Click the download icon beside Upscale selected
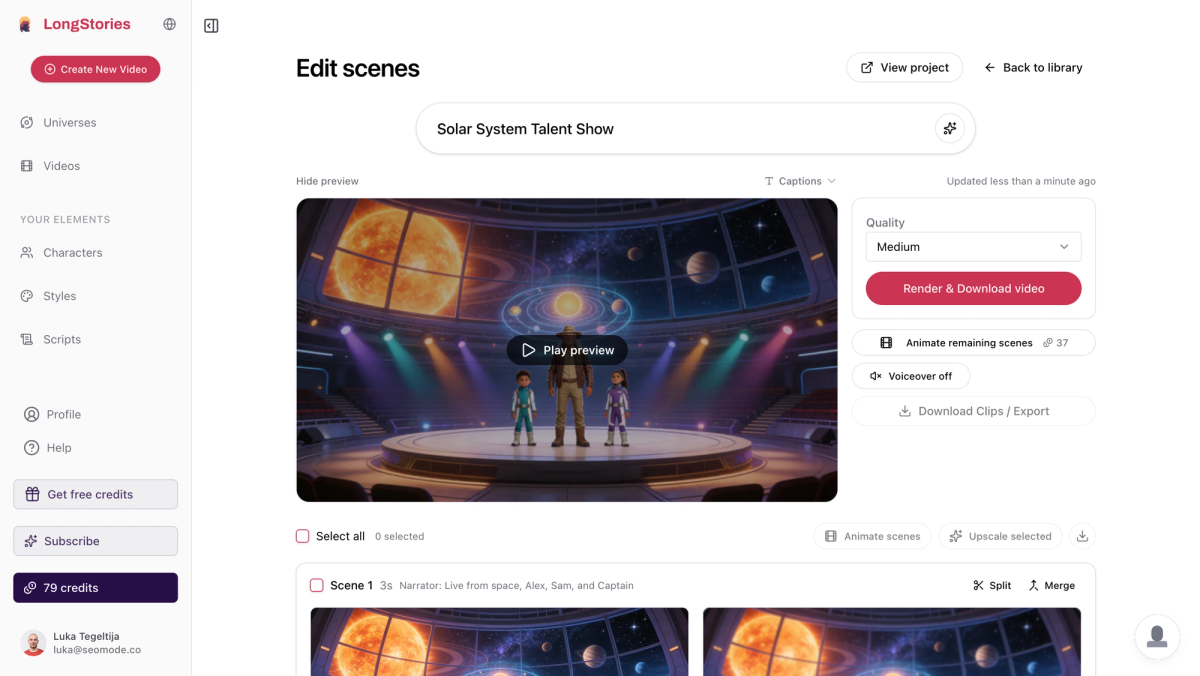Screen dimensions: 1200x676 1082,536
